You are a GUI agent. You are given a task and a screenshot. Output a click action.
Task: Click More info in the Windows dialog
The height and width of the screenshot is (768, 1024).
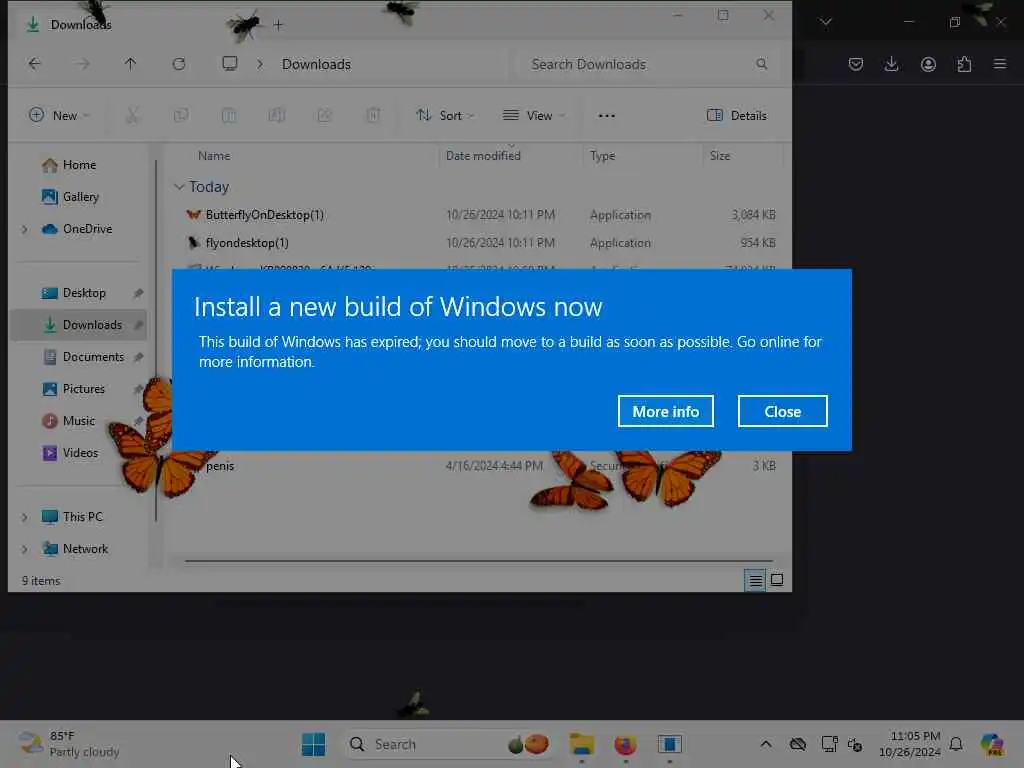pyautogui.click(x=665, y=411)
